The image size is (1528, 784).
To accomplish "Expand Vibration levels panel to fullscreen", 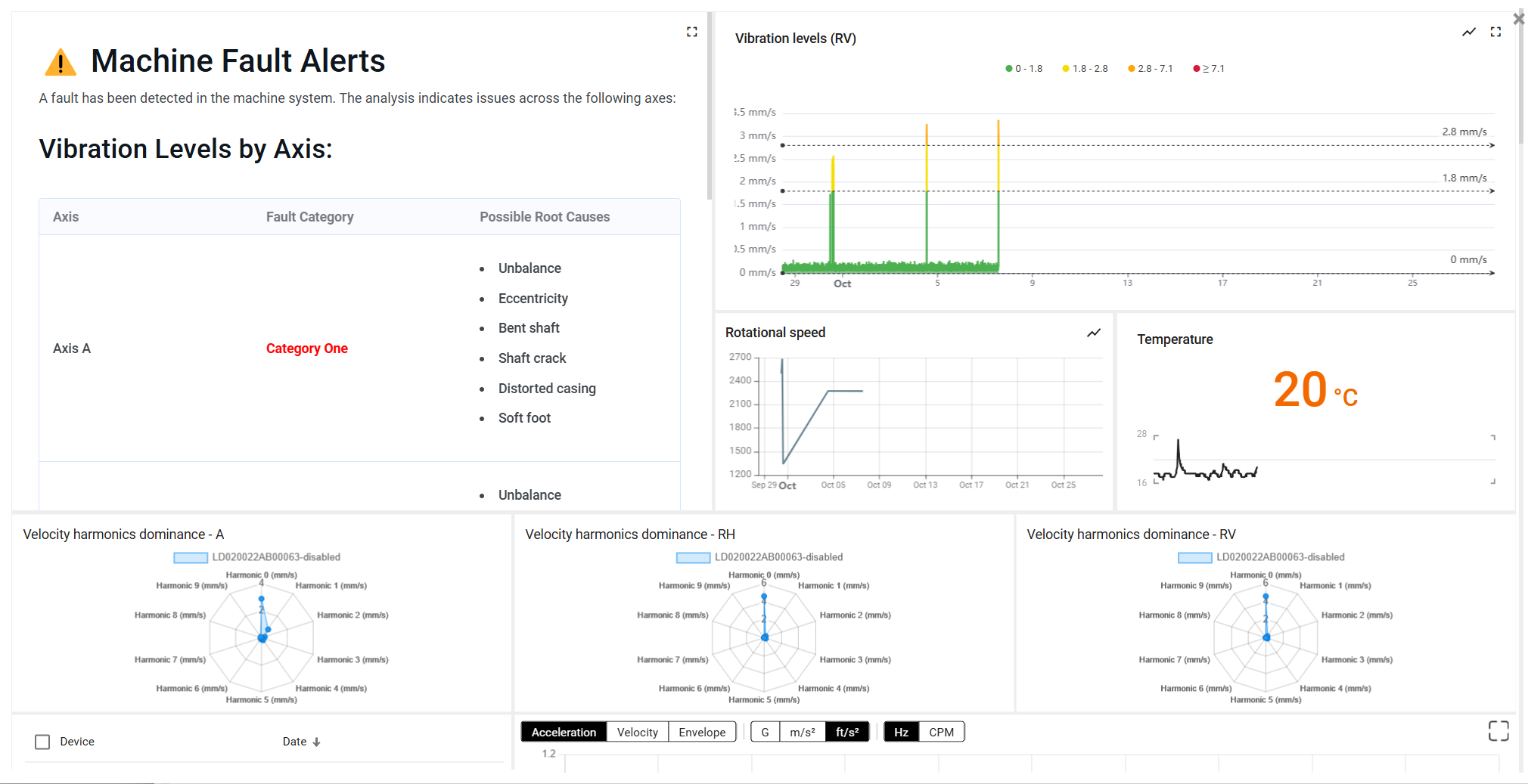I will [1495, 32].
